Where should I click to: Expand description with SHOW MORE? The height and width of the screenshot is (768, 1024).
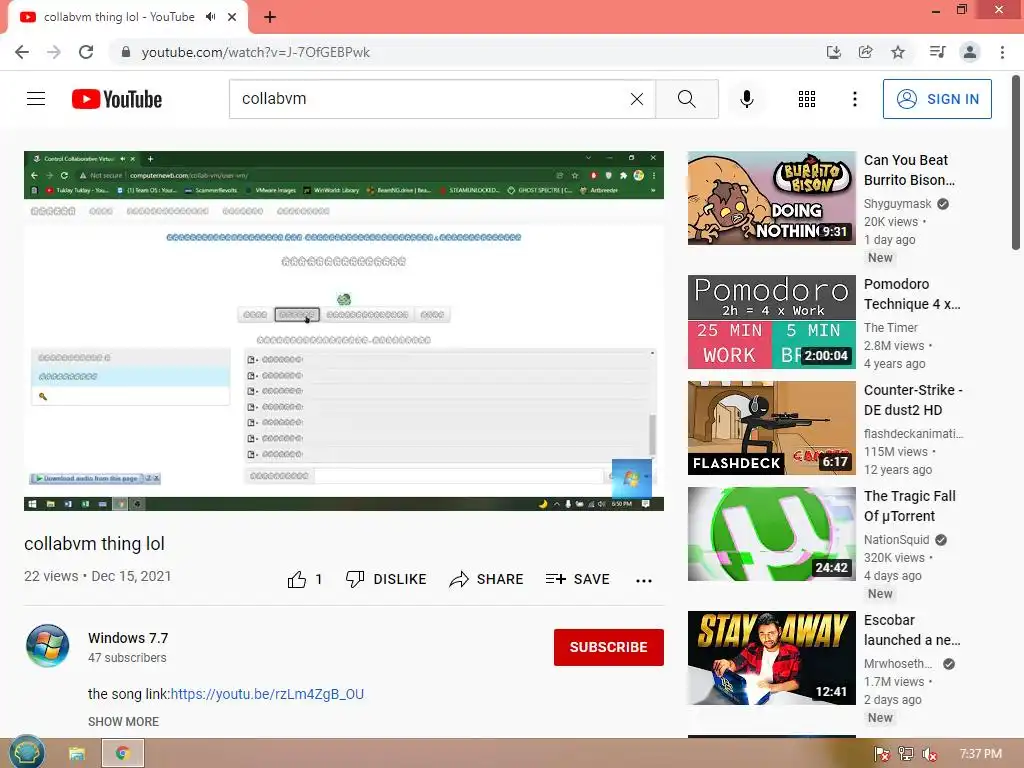tap(123, 722)
